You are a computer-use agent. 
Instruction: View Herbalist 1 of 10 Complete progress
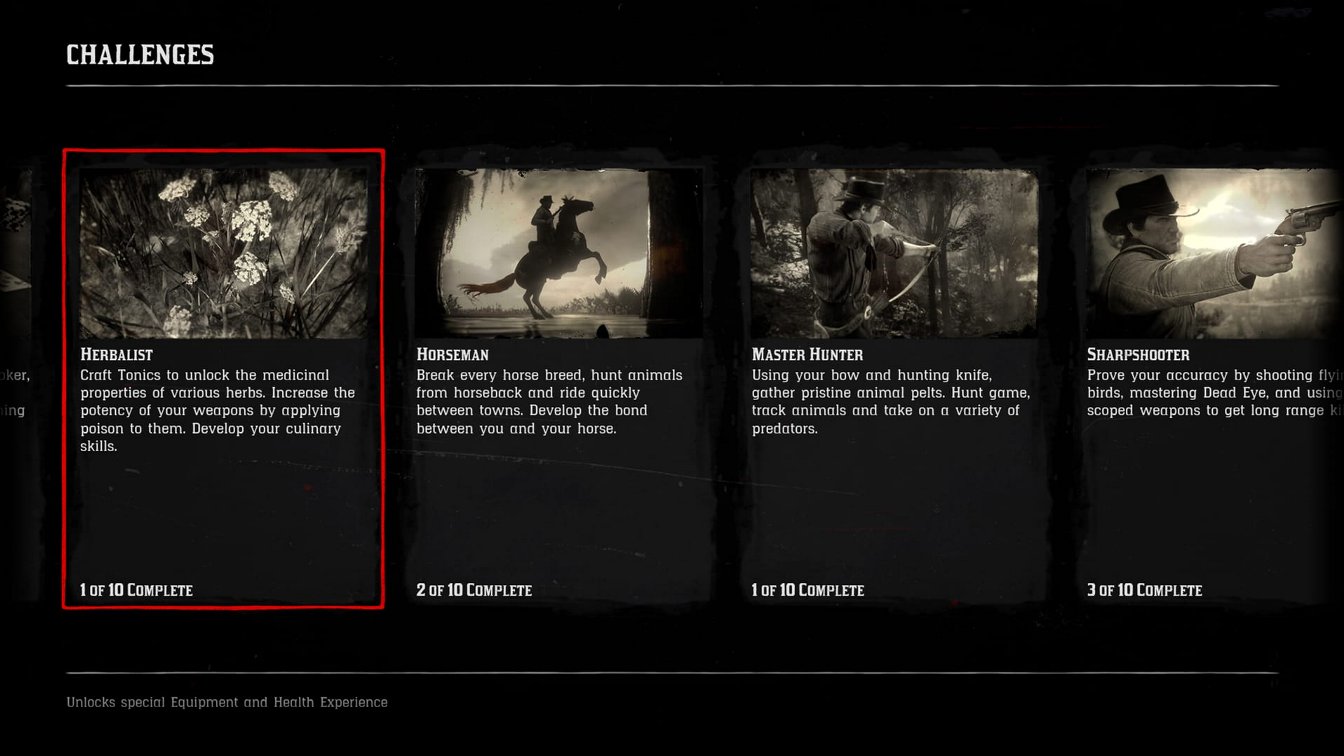[137, 590]
